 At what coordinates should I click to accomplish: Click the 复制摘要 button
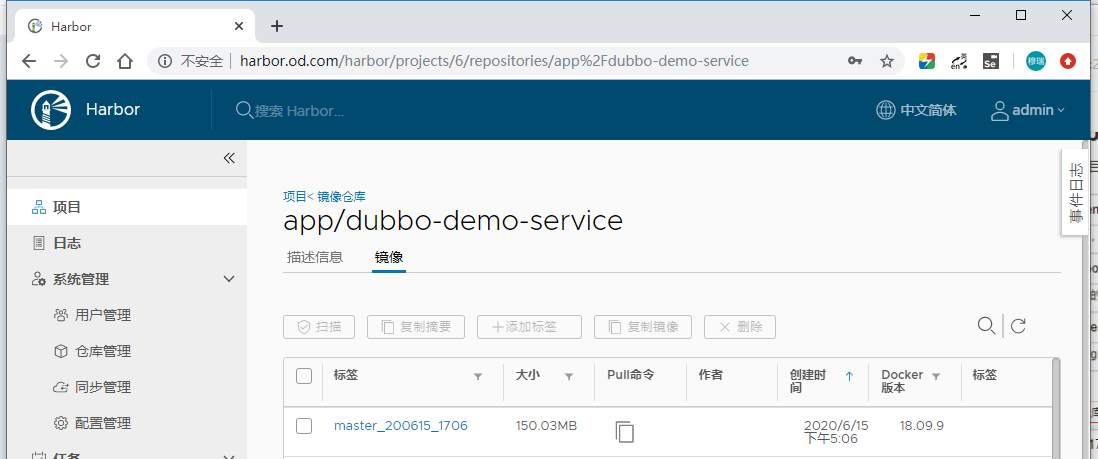pyautogui.click(x=416, y=327)
